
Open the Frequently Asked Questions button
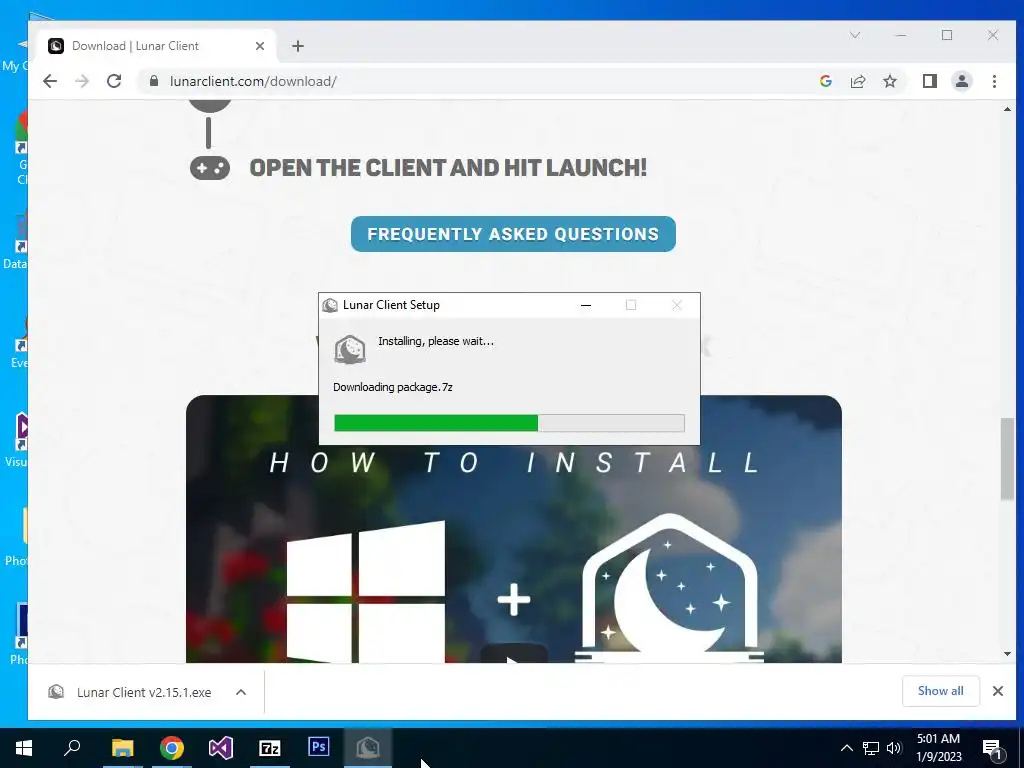(513, 234)
